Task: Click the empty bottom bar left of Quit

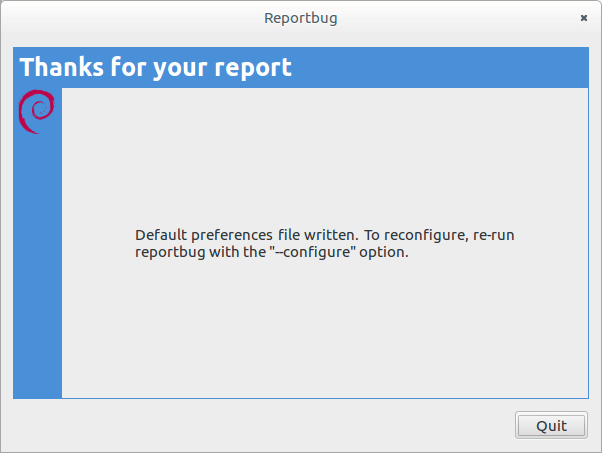Action: (260, 425)
